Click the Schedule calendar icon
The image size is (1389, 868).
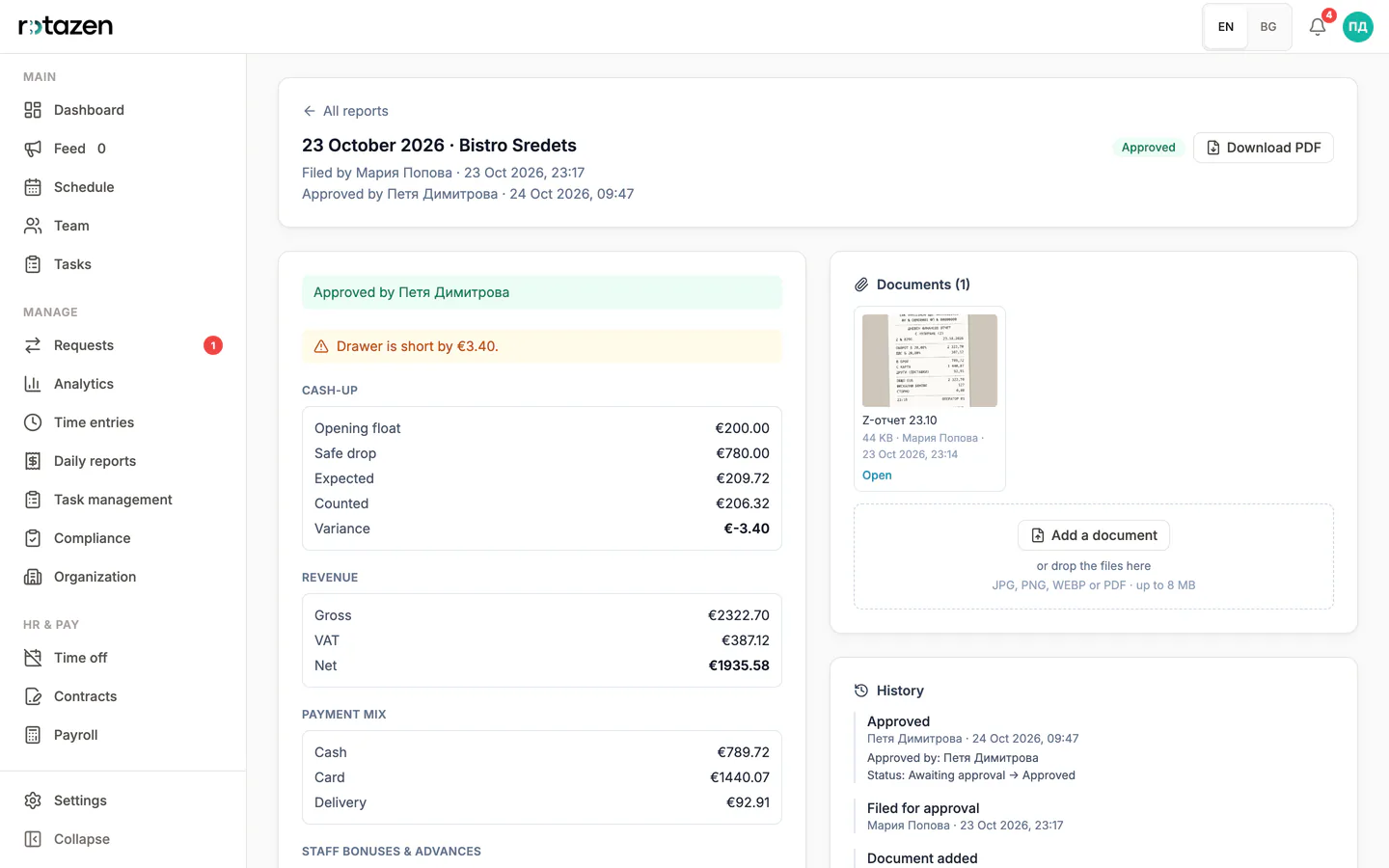click(33, 187)
